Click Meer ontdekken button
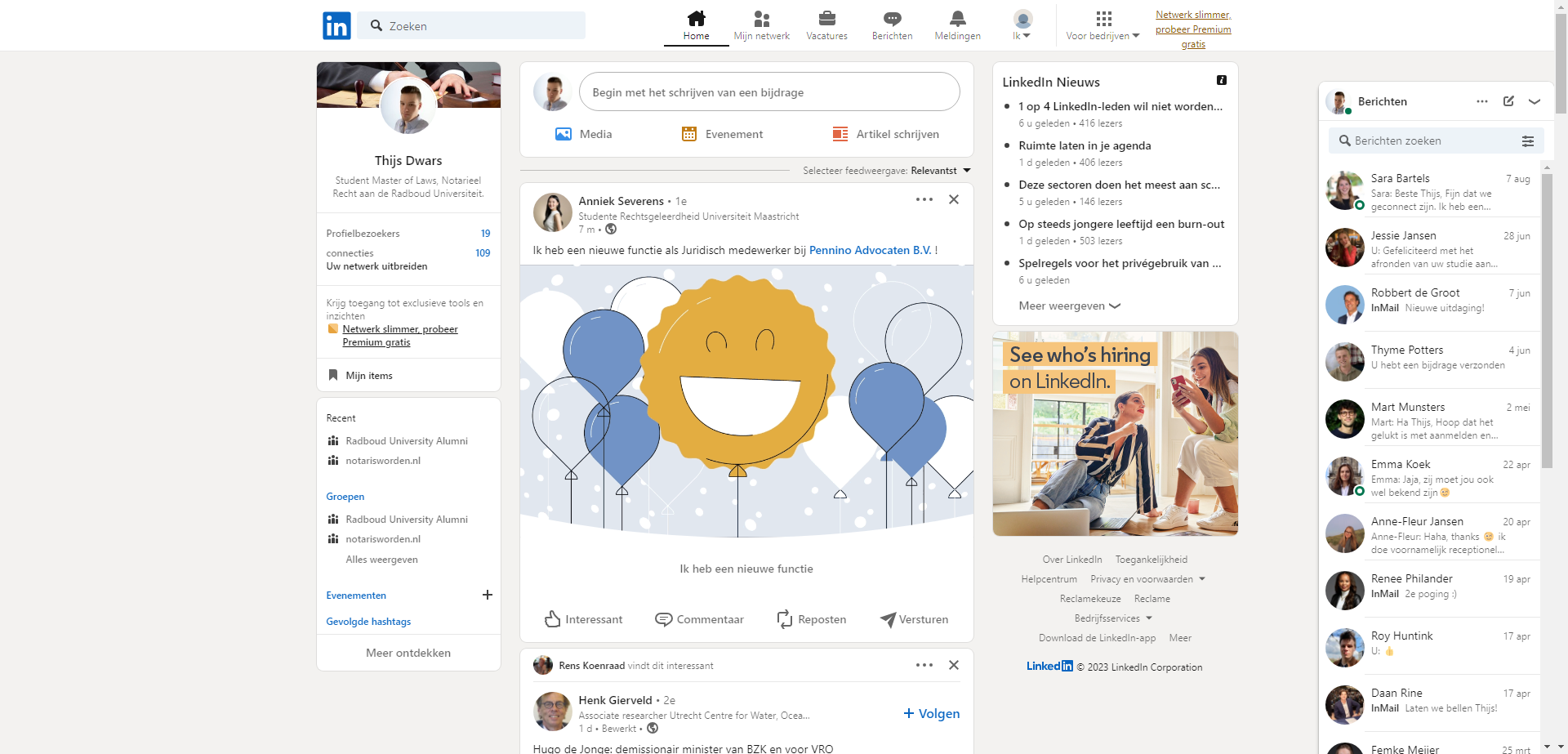Screen dimensions: 1568x754 408,653
